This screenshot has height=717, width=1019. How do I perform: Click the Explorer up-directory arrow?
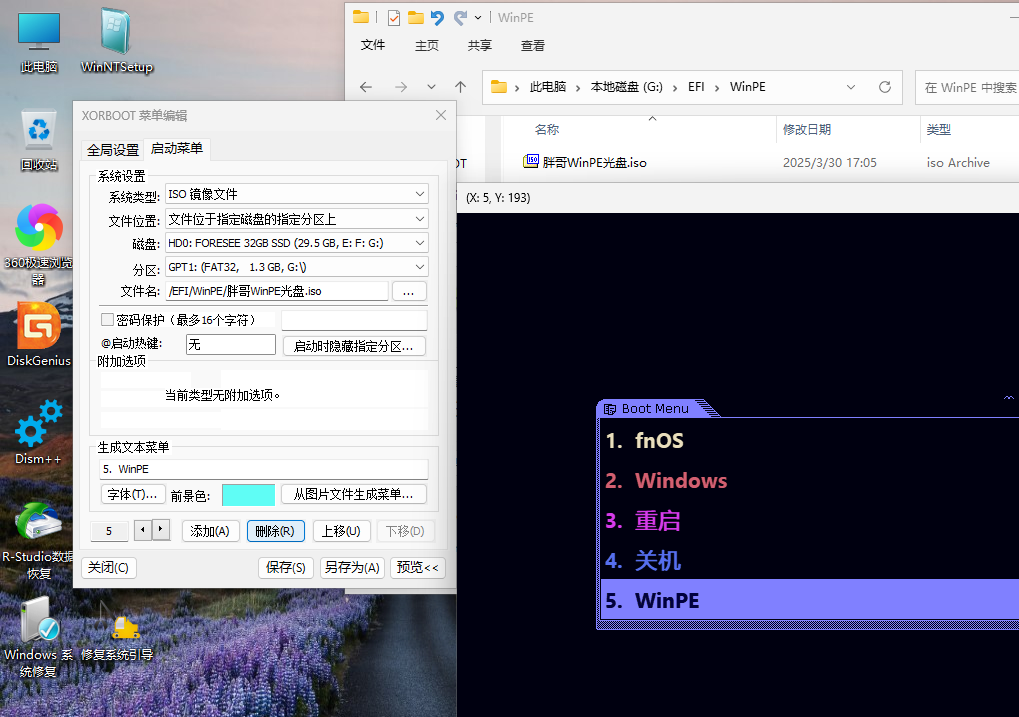(461, 87)
